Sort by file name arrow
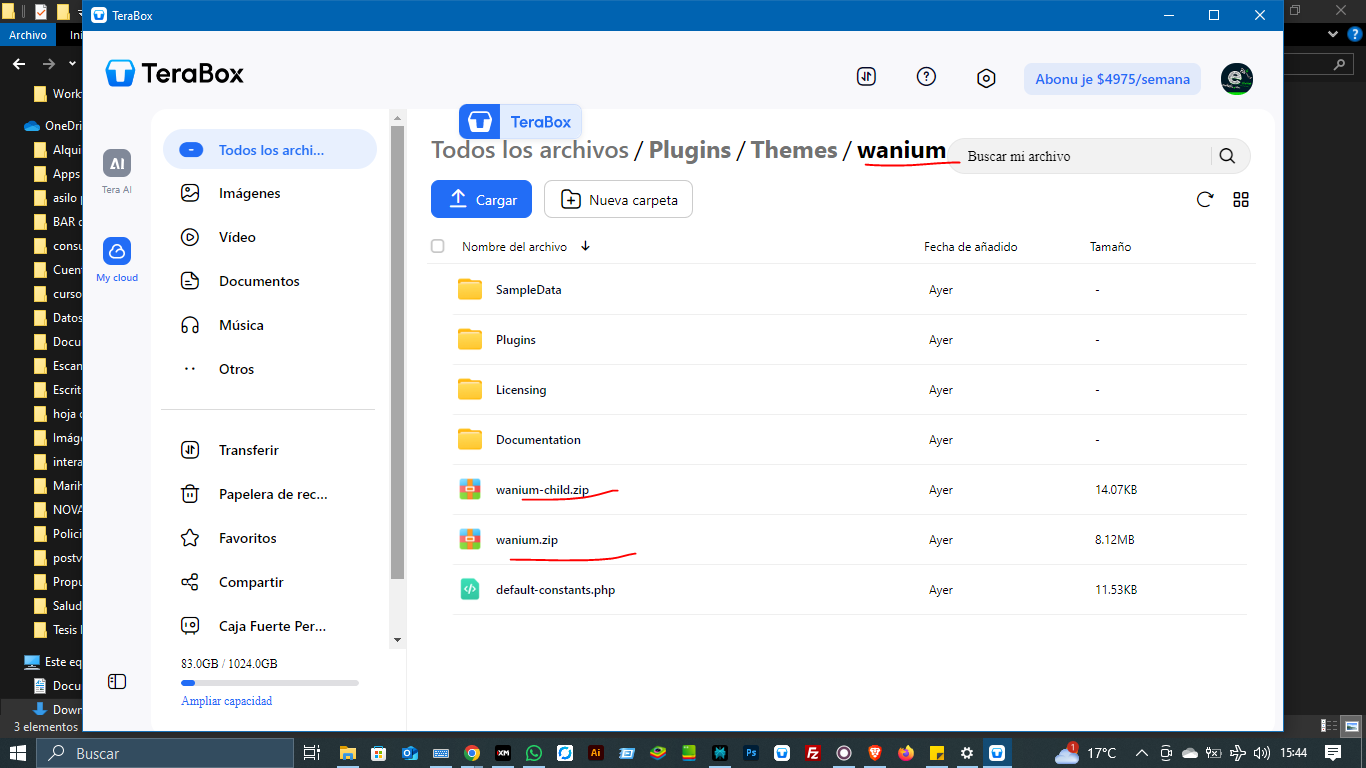 [x=585, y=246]
